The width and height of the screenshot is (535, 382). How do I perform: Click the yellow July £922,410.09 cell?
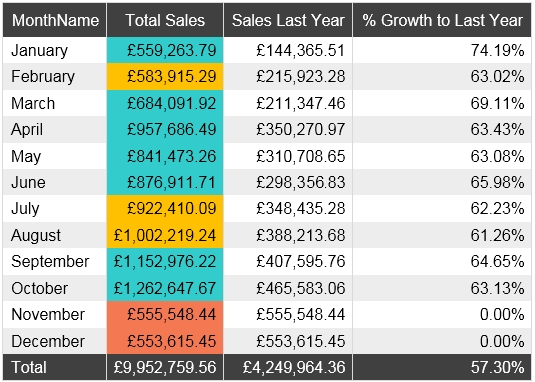(x=165, y=208)
